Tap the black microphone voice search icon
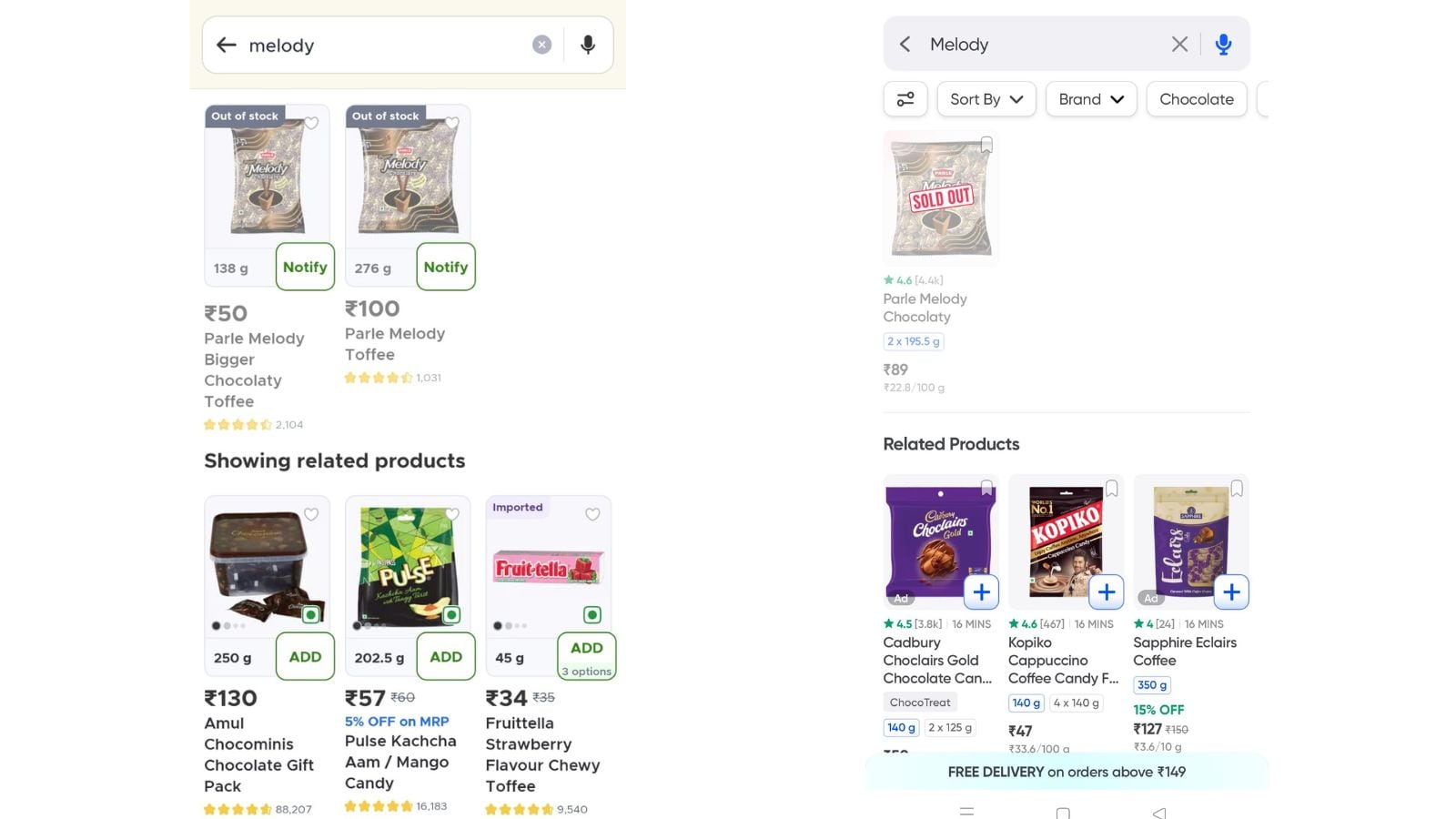This screenshot has height=819, width=1456. tap(588, 45)
